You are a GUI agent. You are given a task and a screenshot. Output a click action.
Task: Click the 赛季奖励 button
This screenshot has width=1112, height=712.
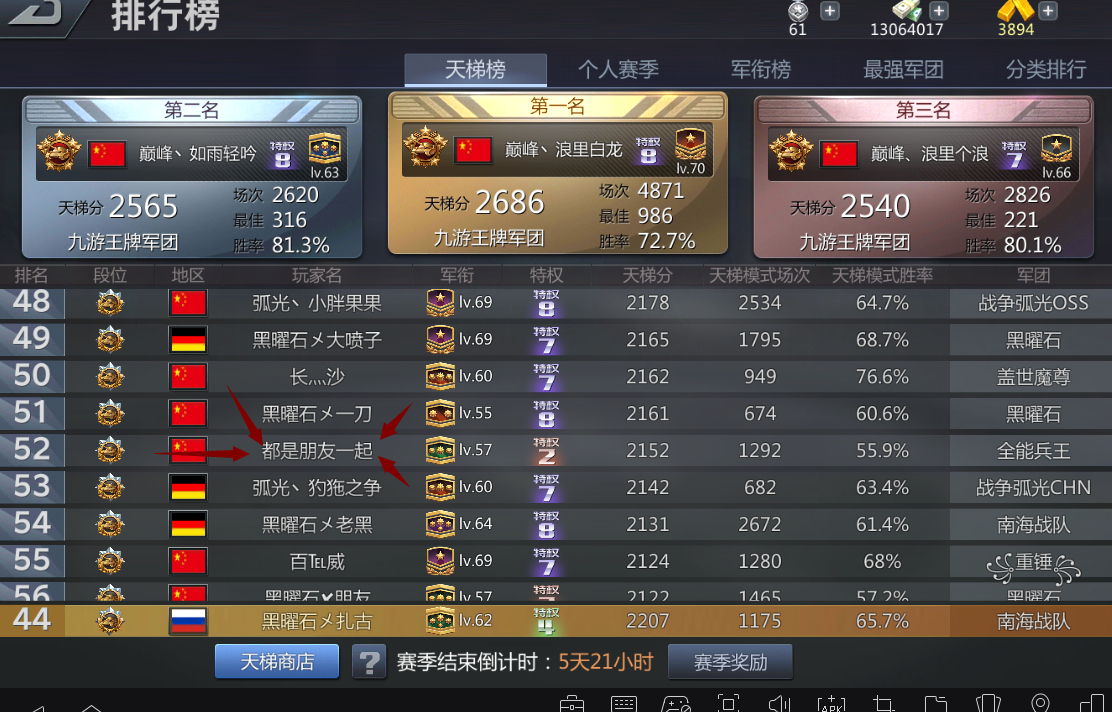coord(730,662)
